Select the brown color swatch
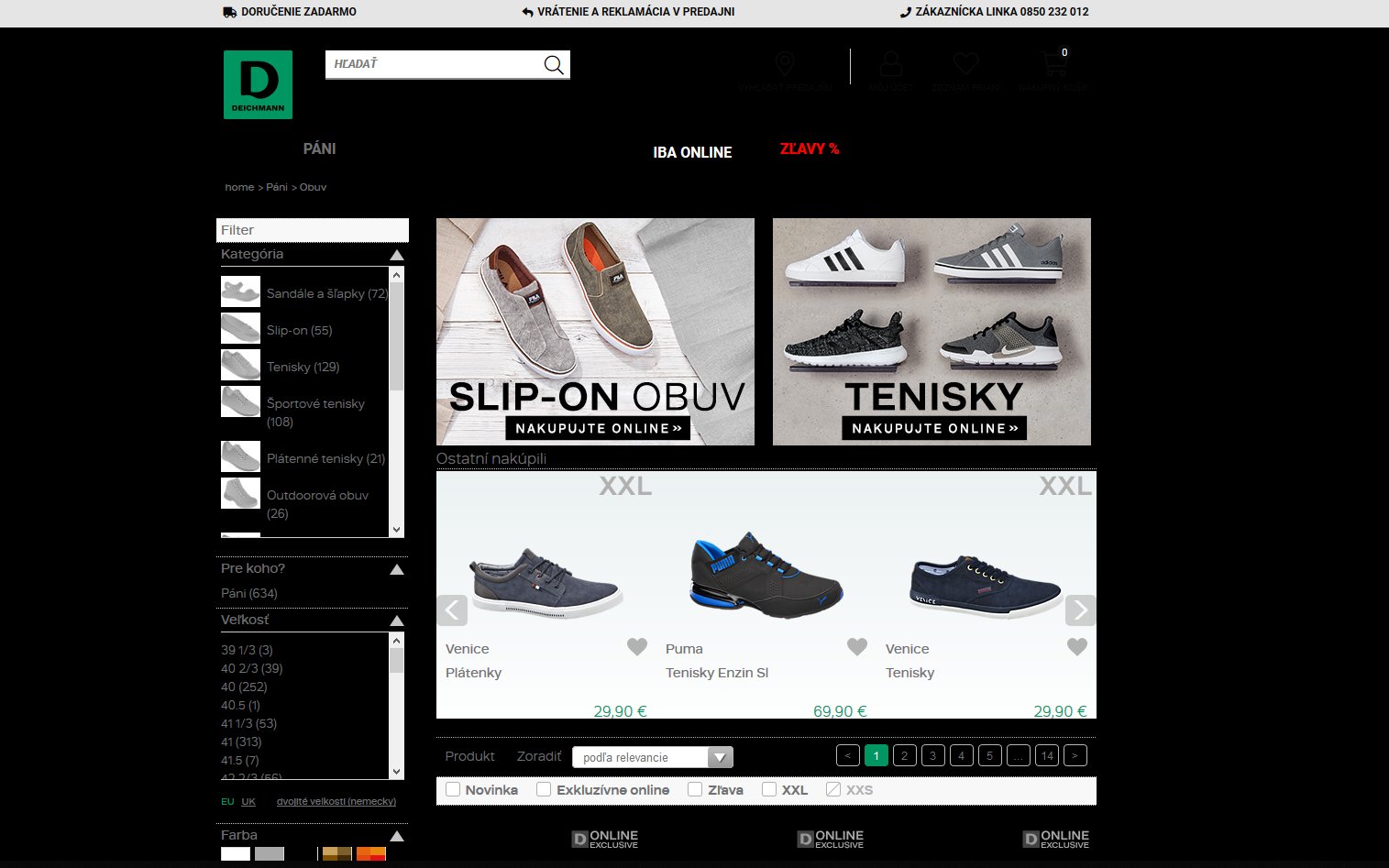 pos(337,854)
